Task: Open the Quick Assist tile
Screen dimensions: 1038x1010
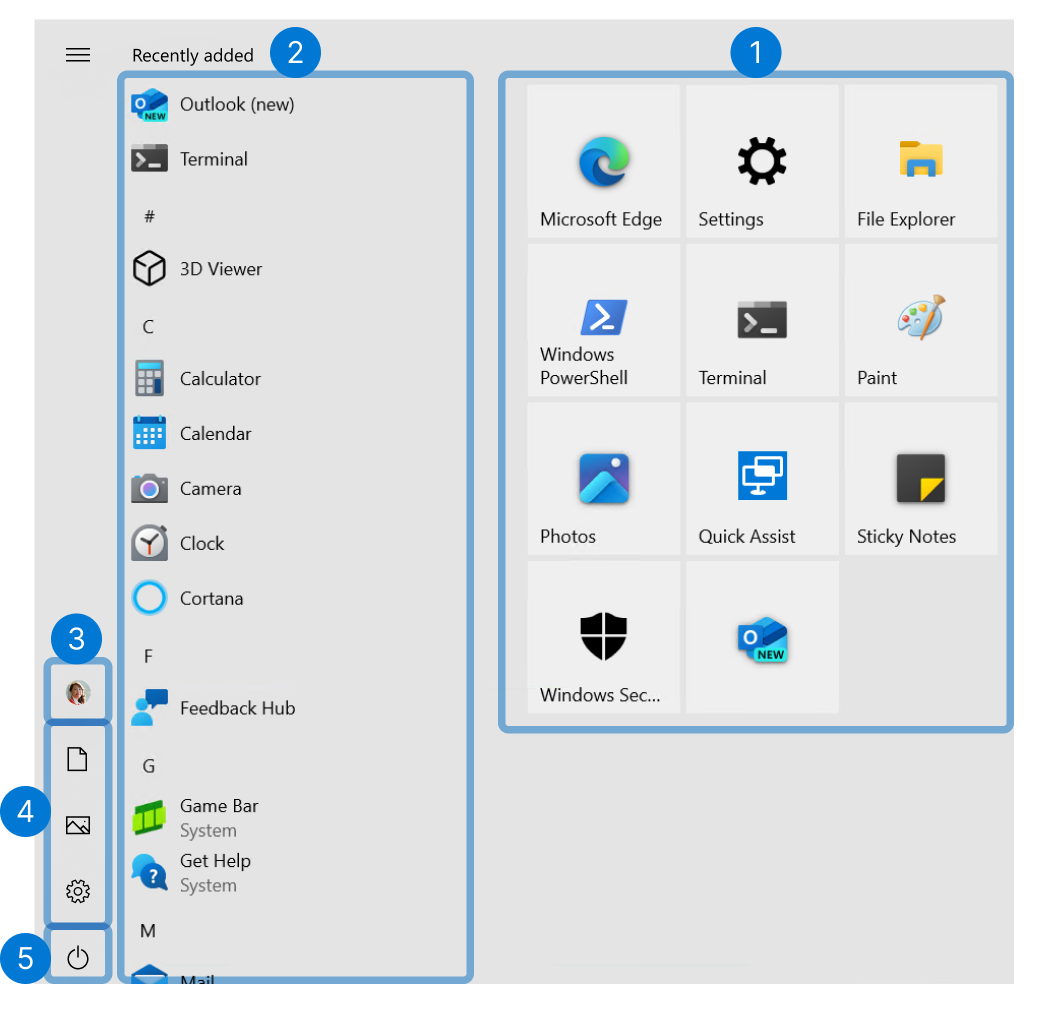Action: [x=762, y=479]
